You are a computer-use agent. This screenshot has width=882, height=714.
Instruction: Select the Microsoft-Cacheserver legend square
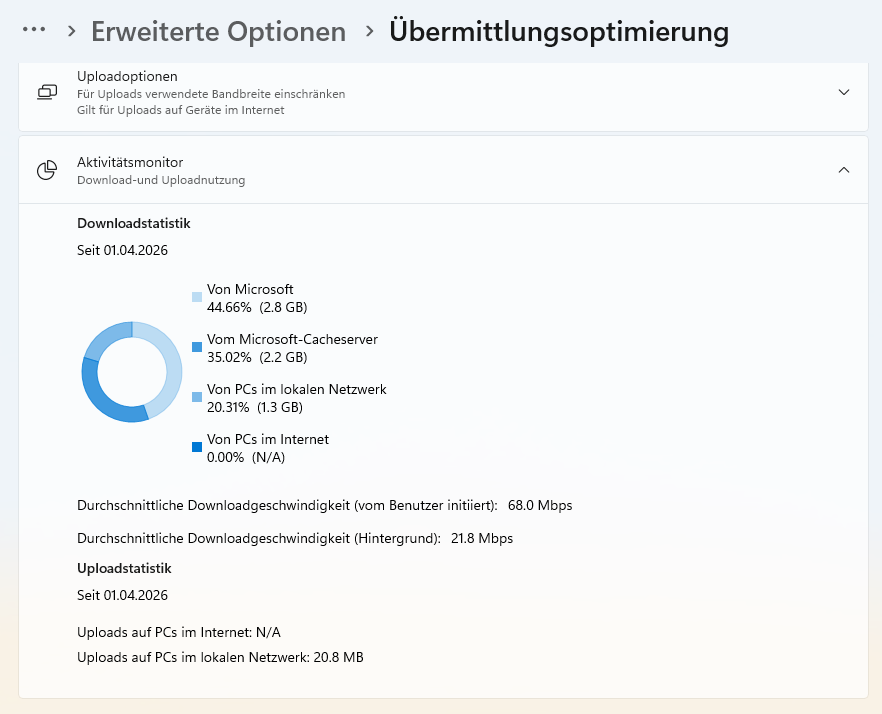[x=196, y=347]
